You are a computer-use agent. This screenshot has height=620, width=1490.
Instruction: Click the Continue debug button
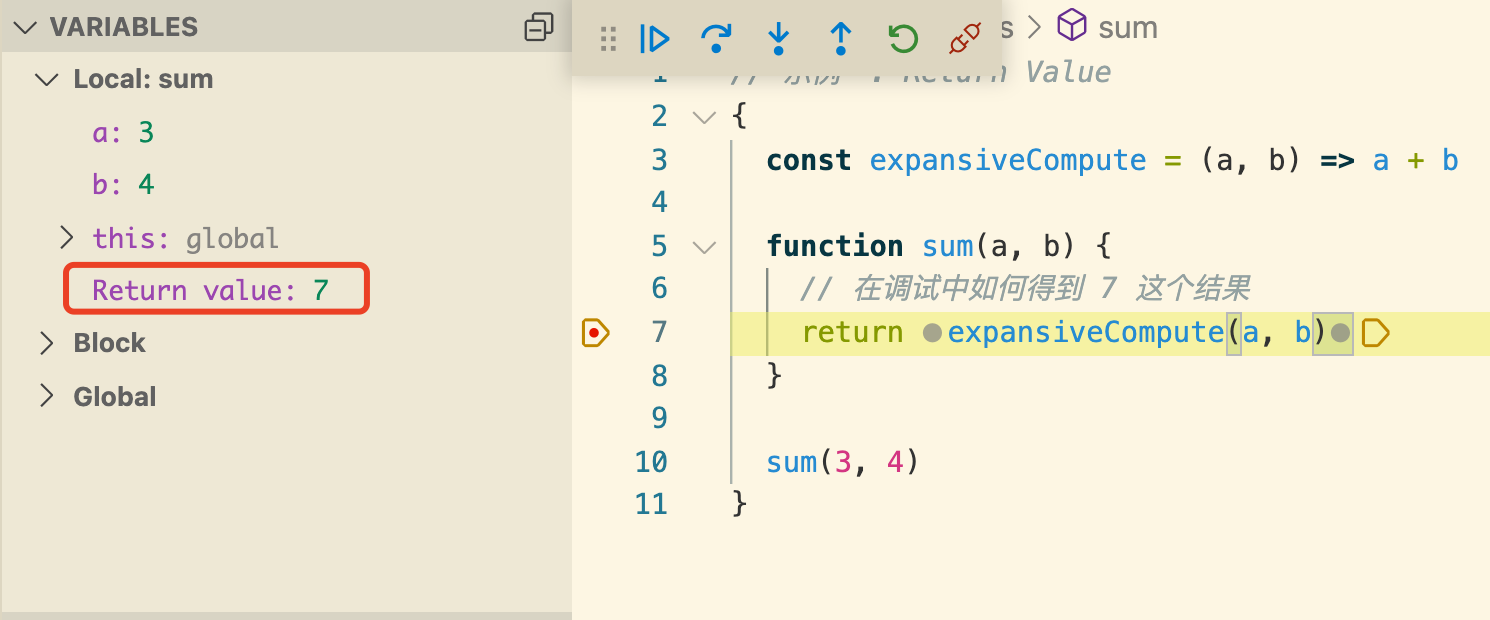click(654, 39)
